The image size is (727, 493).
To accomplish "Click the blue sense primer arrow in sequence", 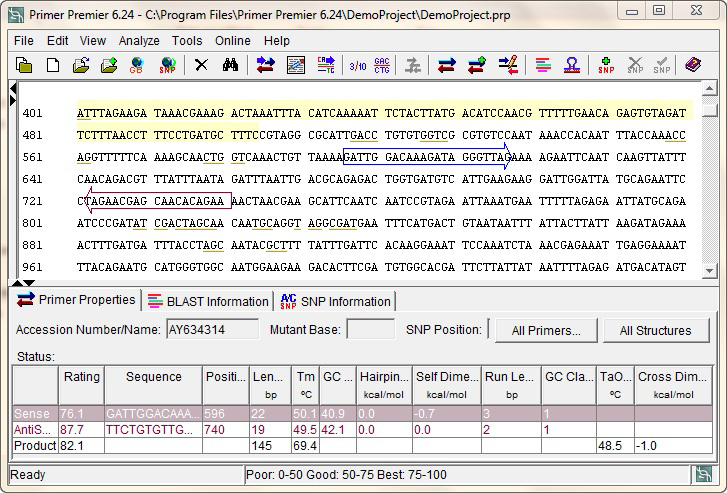I will point(427,156).
